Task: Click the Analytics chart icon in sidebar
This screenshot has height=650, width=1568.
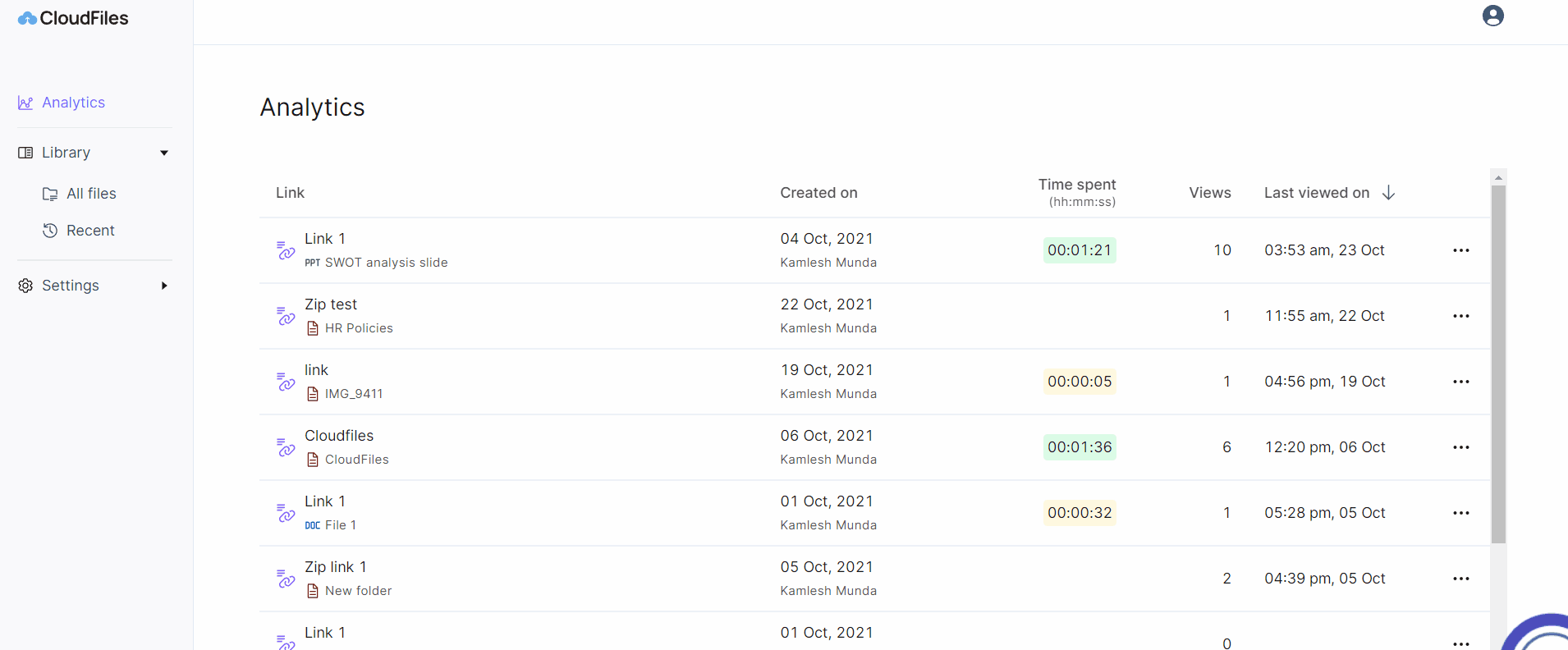Action: coord(25,103)
